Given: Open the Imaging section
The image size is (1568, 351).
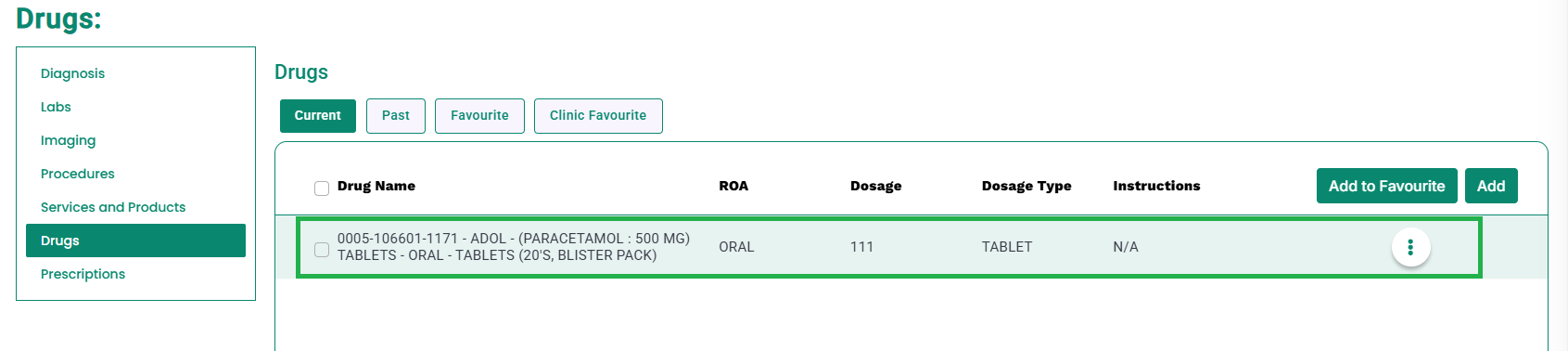Looking at the screenshot, I should 68,140.
